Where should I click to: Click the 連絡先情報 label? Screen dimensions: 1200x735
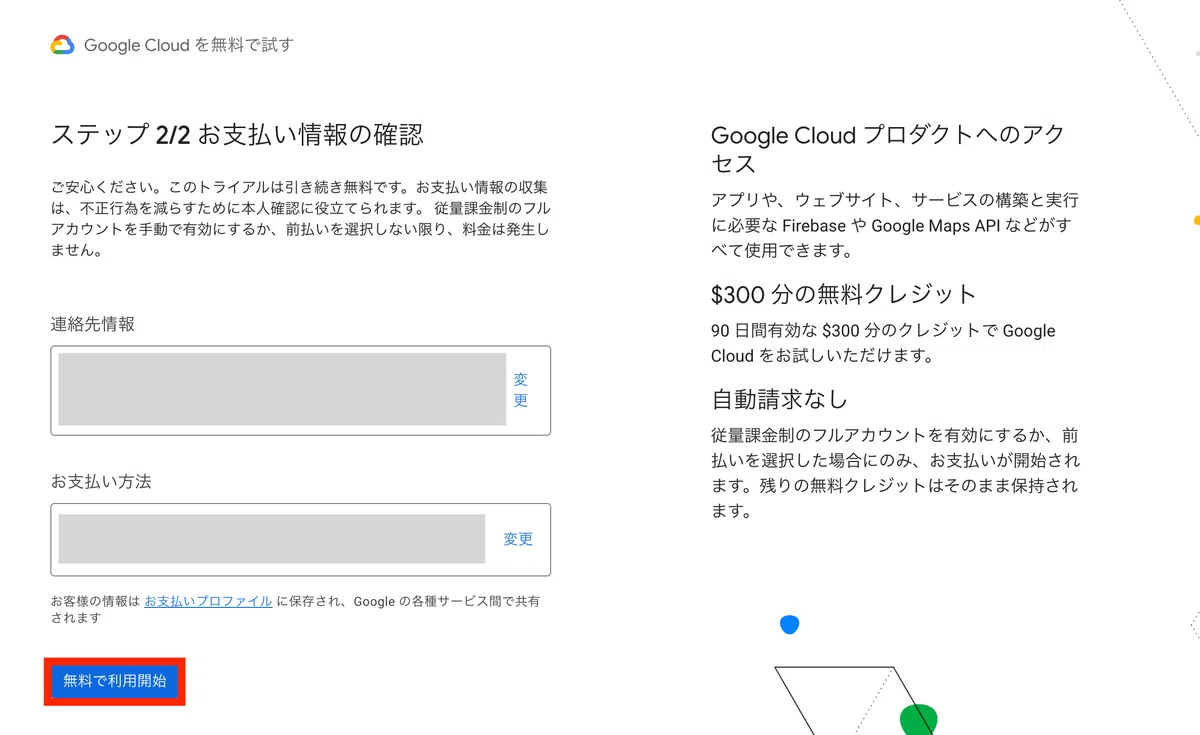tap(93, 324)
